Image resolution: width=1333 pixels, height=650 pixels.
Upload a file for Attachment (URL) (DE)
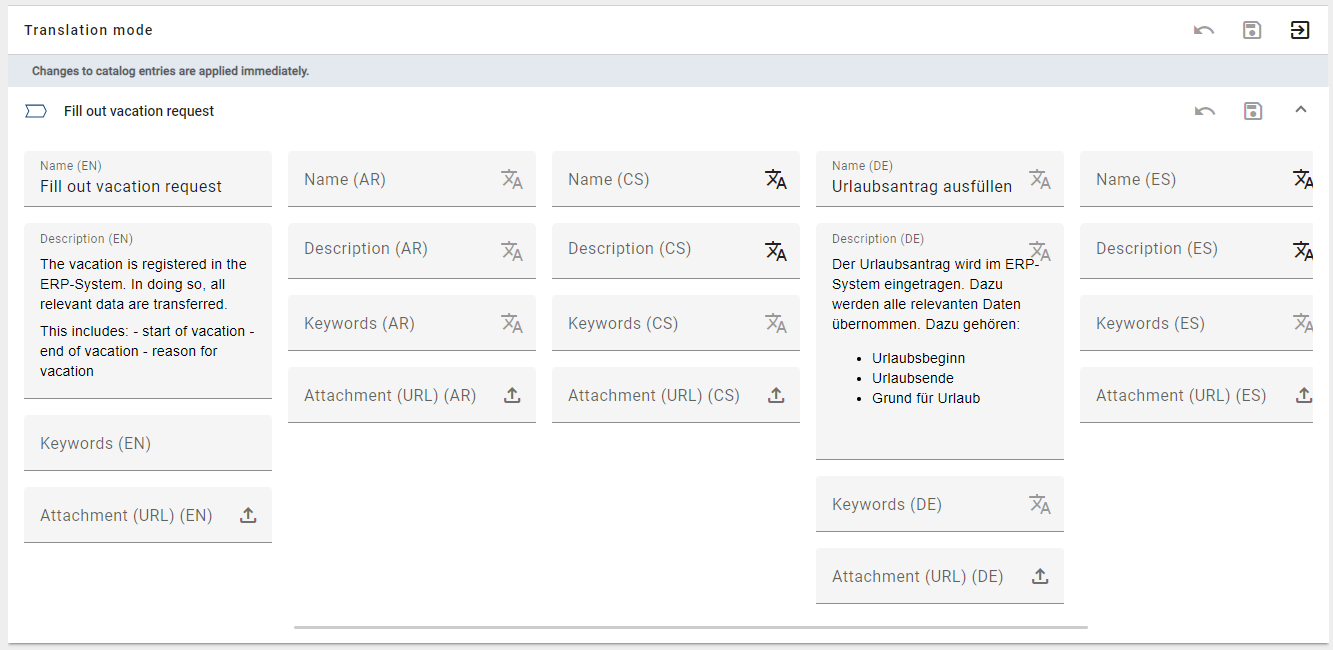click(1040, 576)
